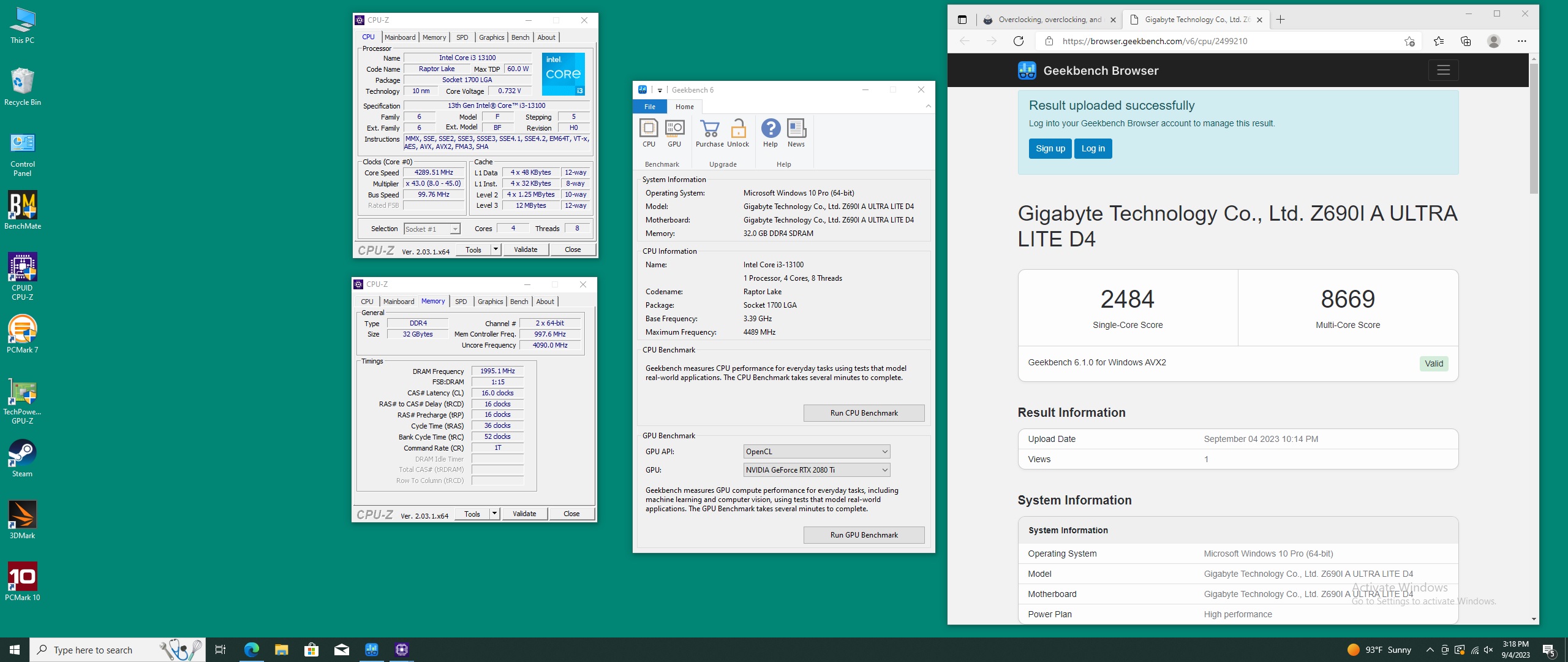This screenshot has width=1568, height=662.
Task: Open Tools dropdown arrow in top CPU-Z window
Action: click(496, 249)
